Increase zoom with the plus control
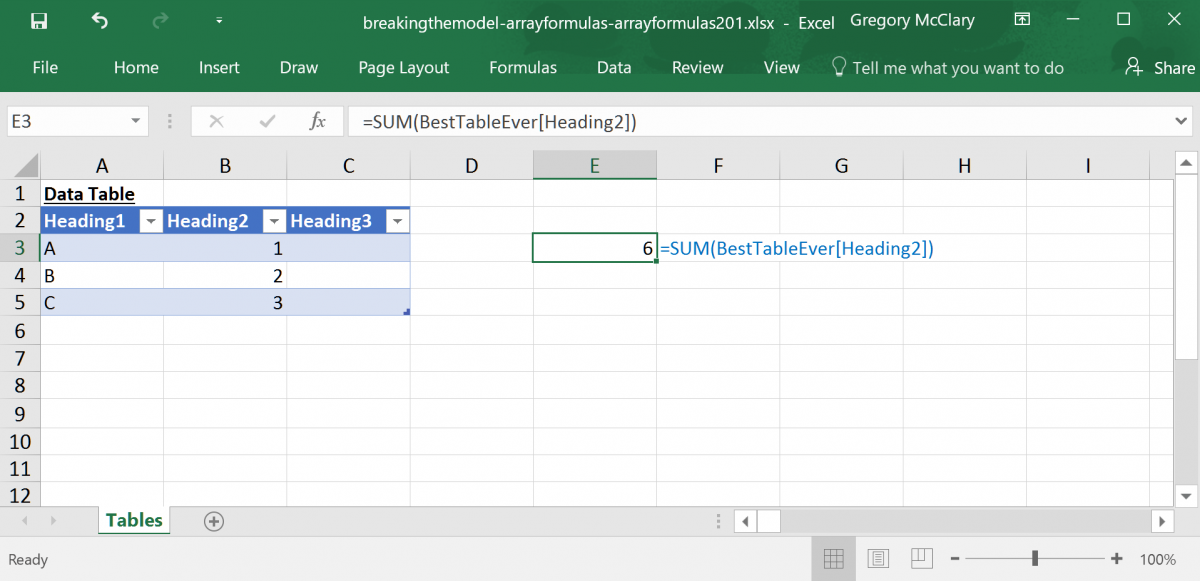The height and width of the screenshot is (581, 1200). click(1115, 559)
